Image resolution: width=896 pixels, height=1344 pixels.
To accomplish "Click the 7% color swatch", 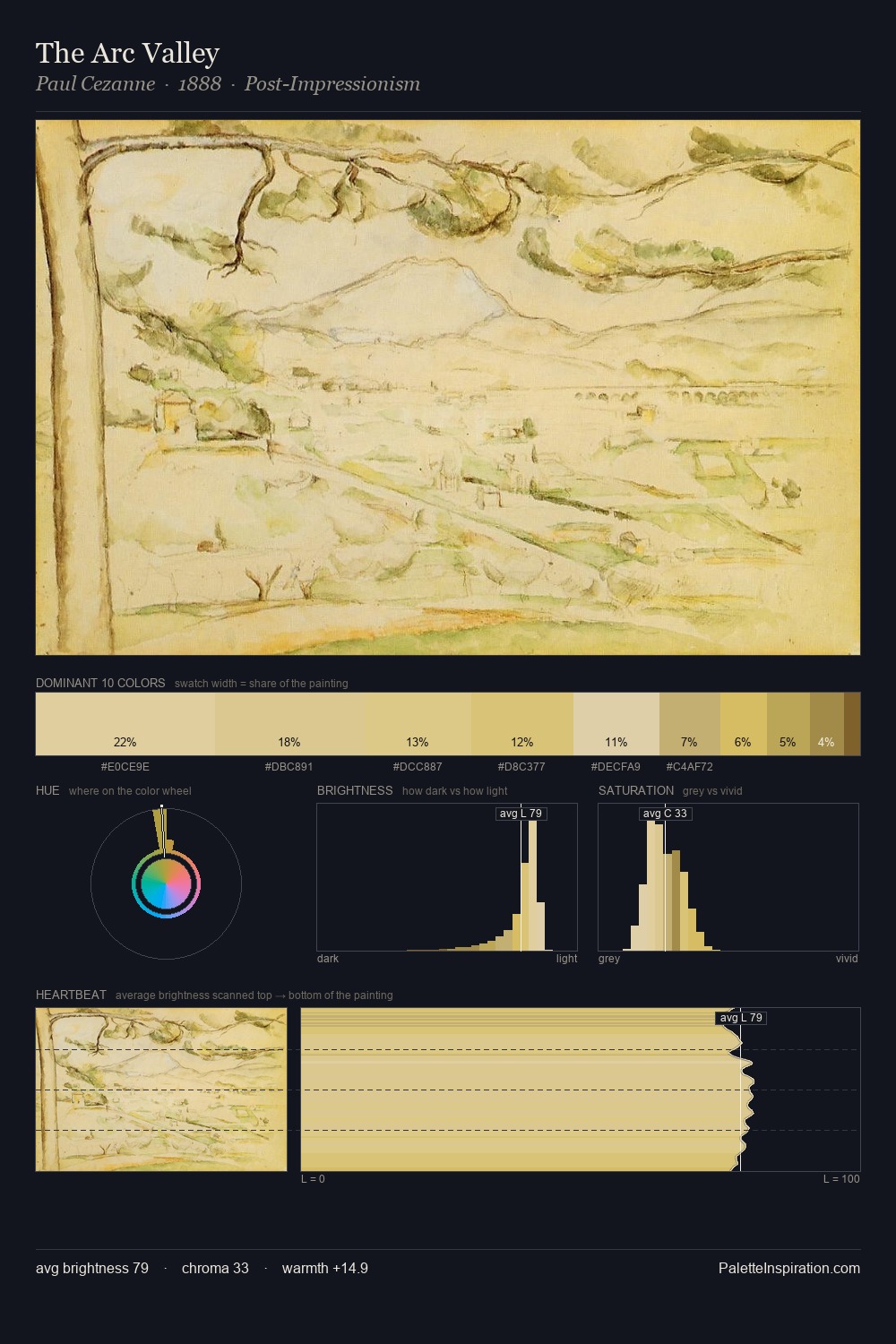I will pyautogui.click(x=690, y=724).
